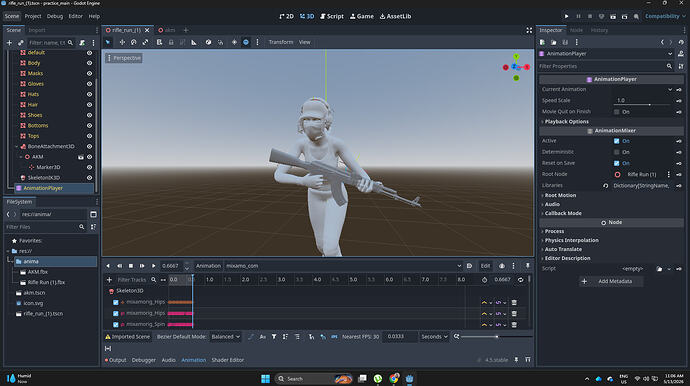The width and height of the screenshot is (690, 386).
Task: Toggle Movie Quit on Finish checkbox
Action: pyautogui.click(x=617, y=112)
